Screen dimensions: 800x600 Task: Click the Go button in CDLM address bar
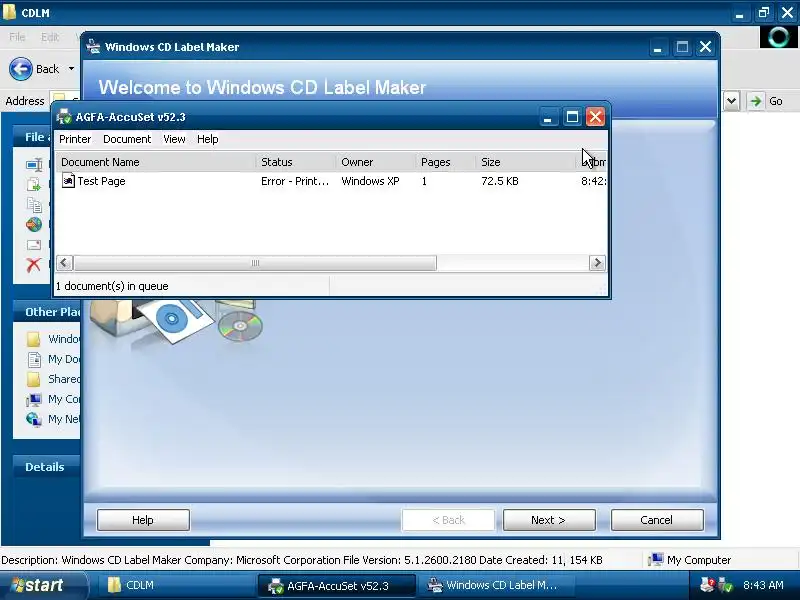click(767, 101)
